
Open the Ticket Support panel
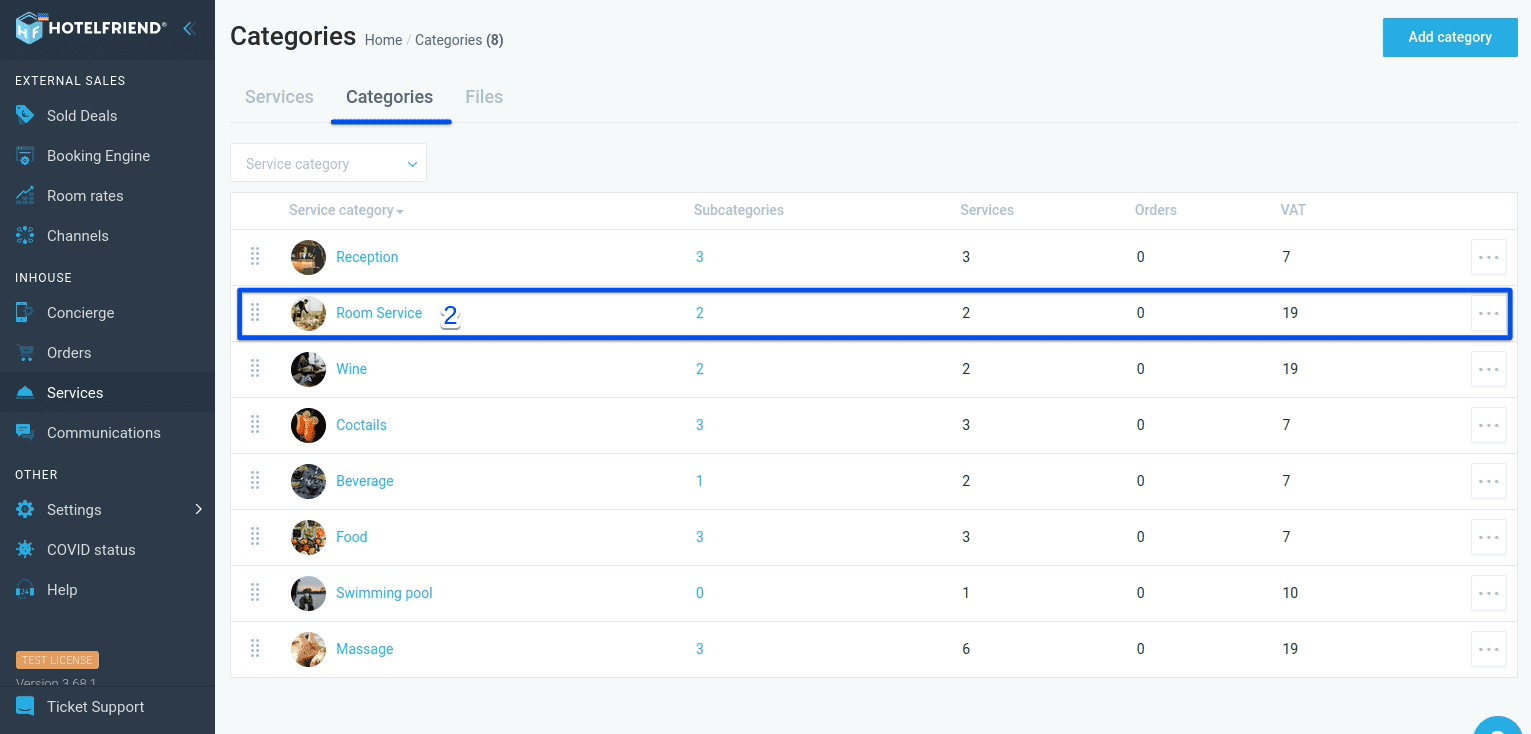94,706
